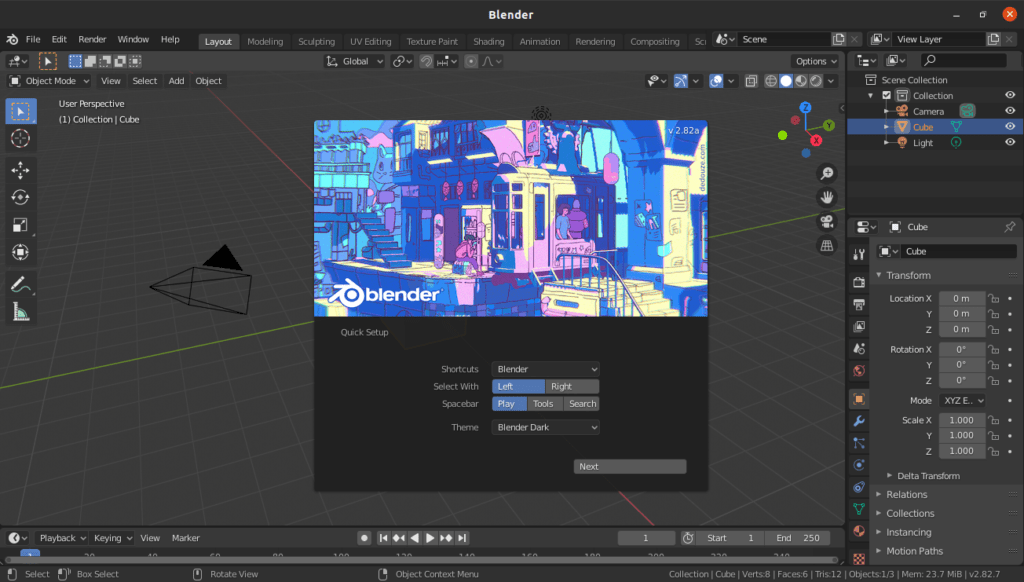Select rendered viewport shading sphere
The height and width of the screenshot is (582, 1024).
click(816, 81)
